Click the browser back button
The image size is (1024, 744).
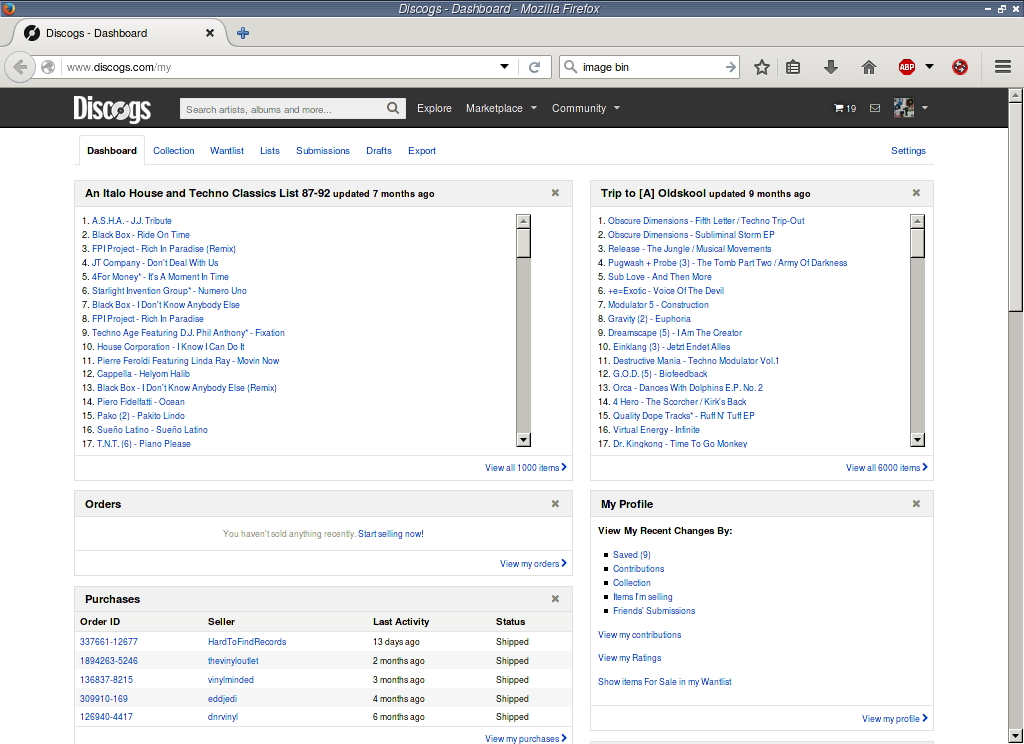(x=20, y=67)
